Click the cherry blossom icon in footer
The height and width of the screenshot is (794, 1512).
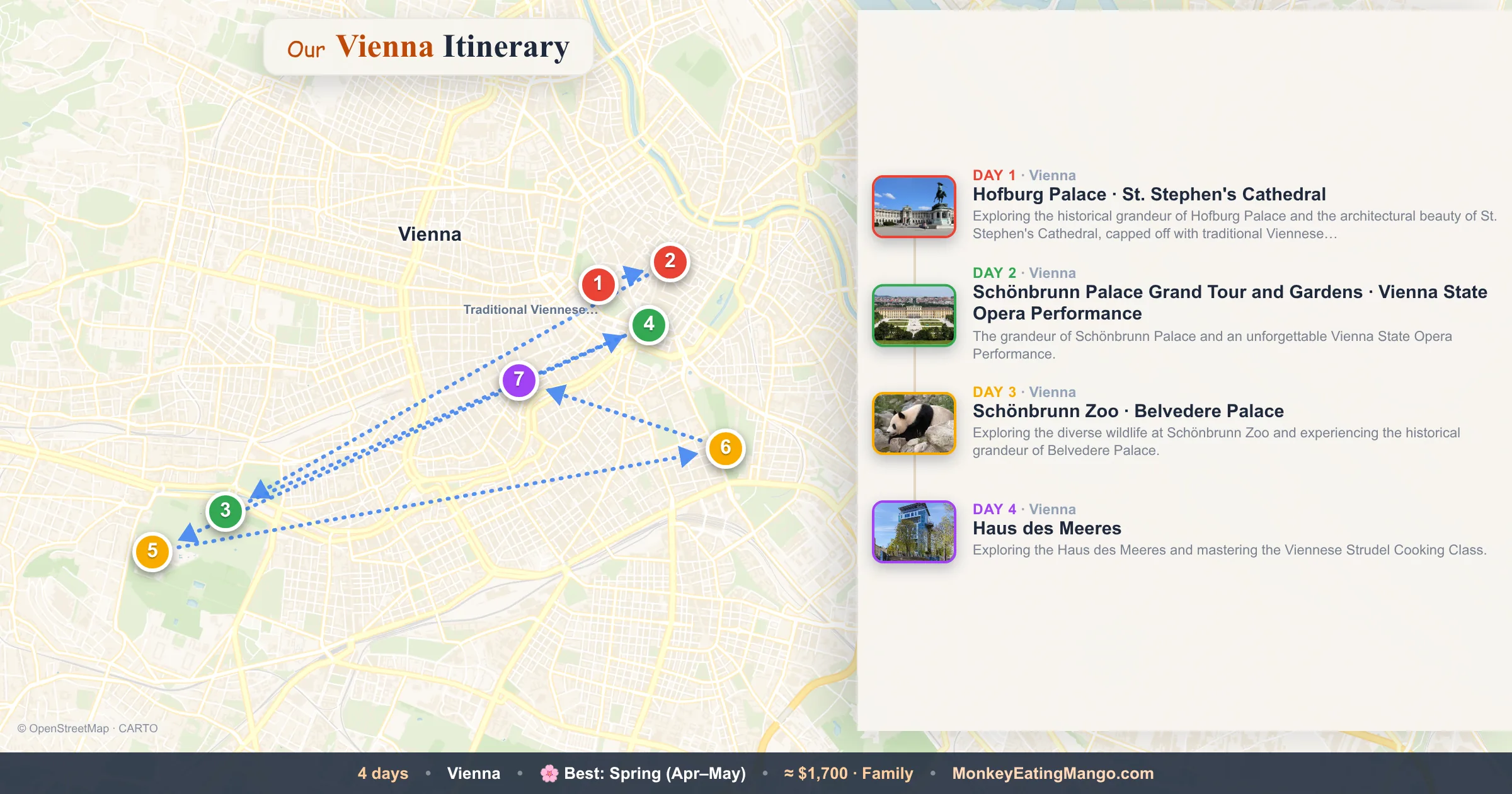point(549,773)
